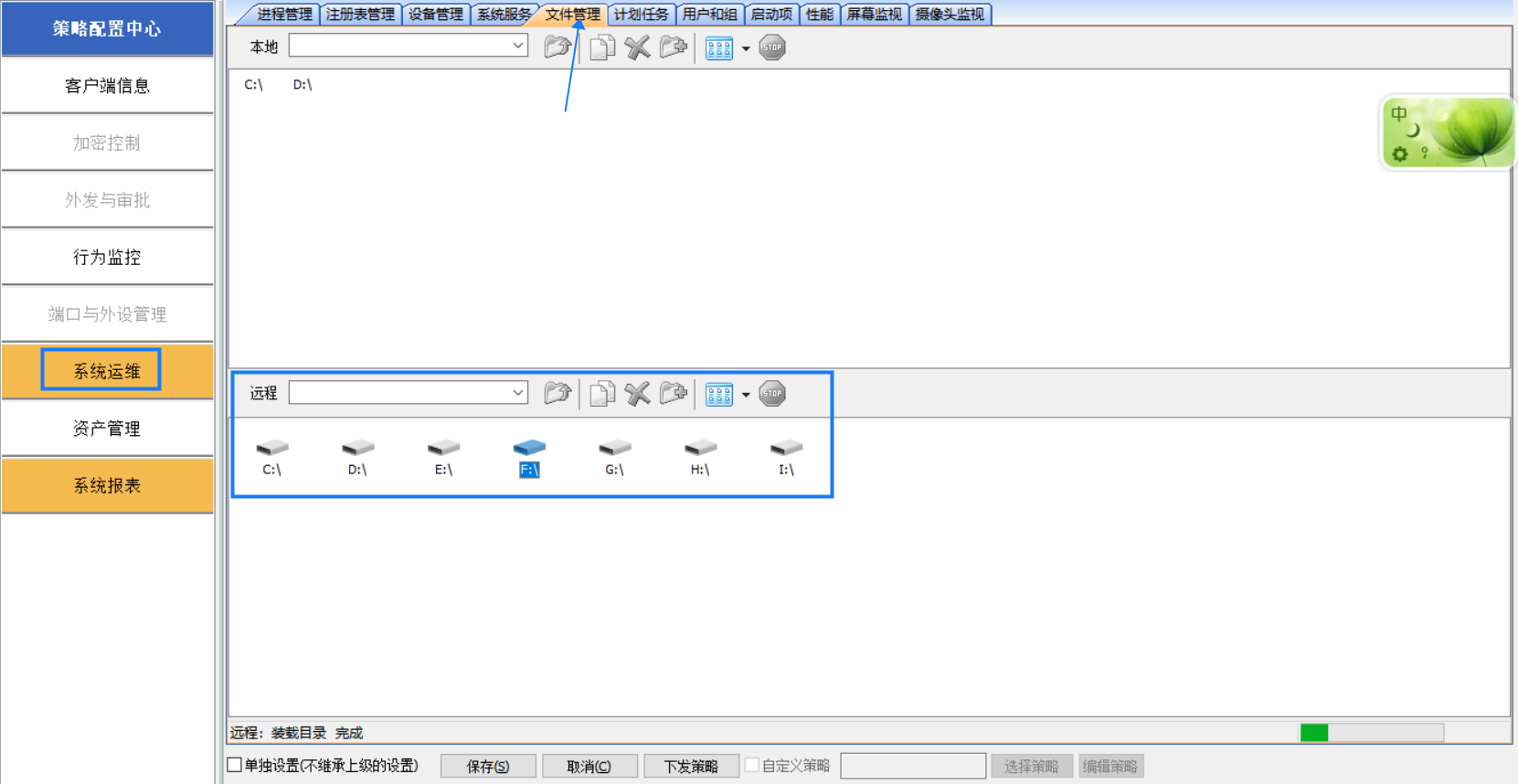
Task: Tick the 自定义策略 checkbox
Action: pyautogui.click(x=752, y=766)
